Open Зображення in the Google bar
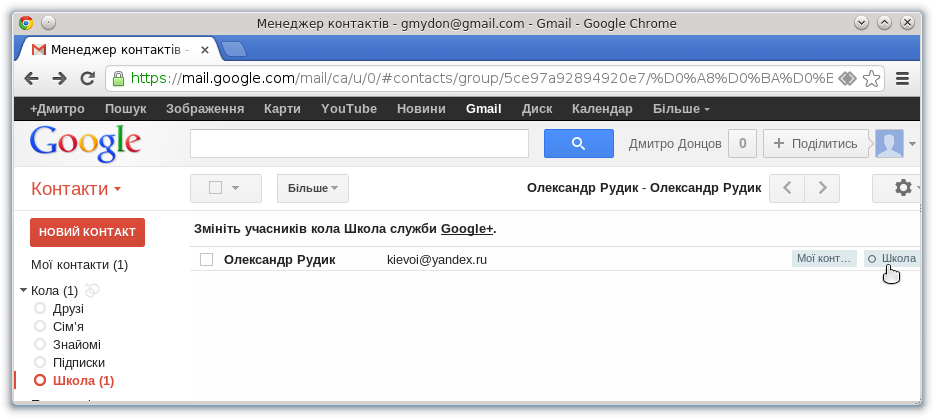The image size is (936, 418). coord(205,109)
